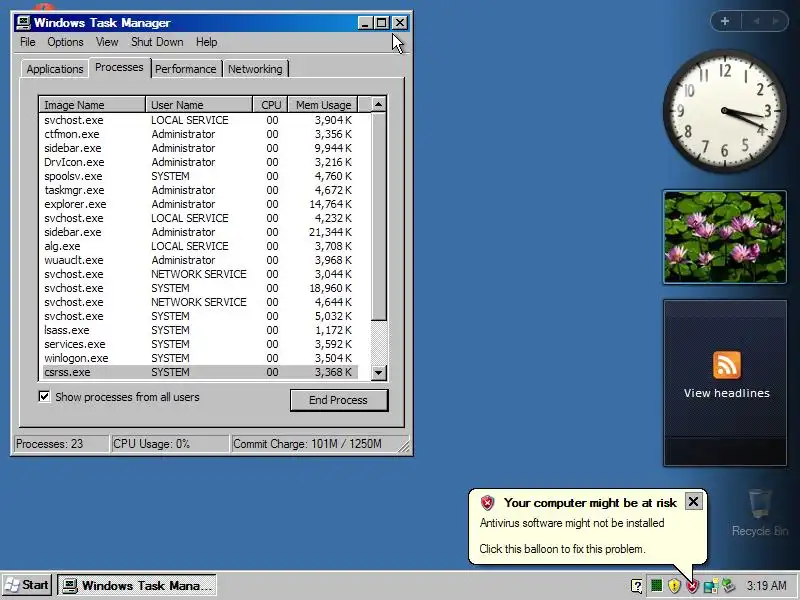800x600 pixels.
Task: Open the Shut Down menu
Action: tap(157, 42)
